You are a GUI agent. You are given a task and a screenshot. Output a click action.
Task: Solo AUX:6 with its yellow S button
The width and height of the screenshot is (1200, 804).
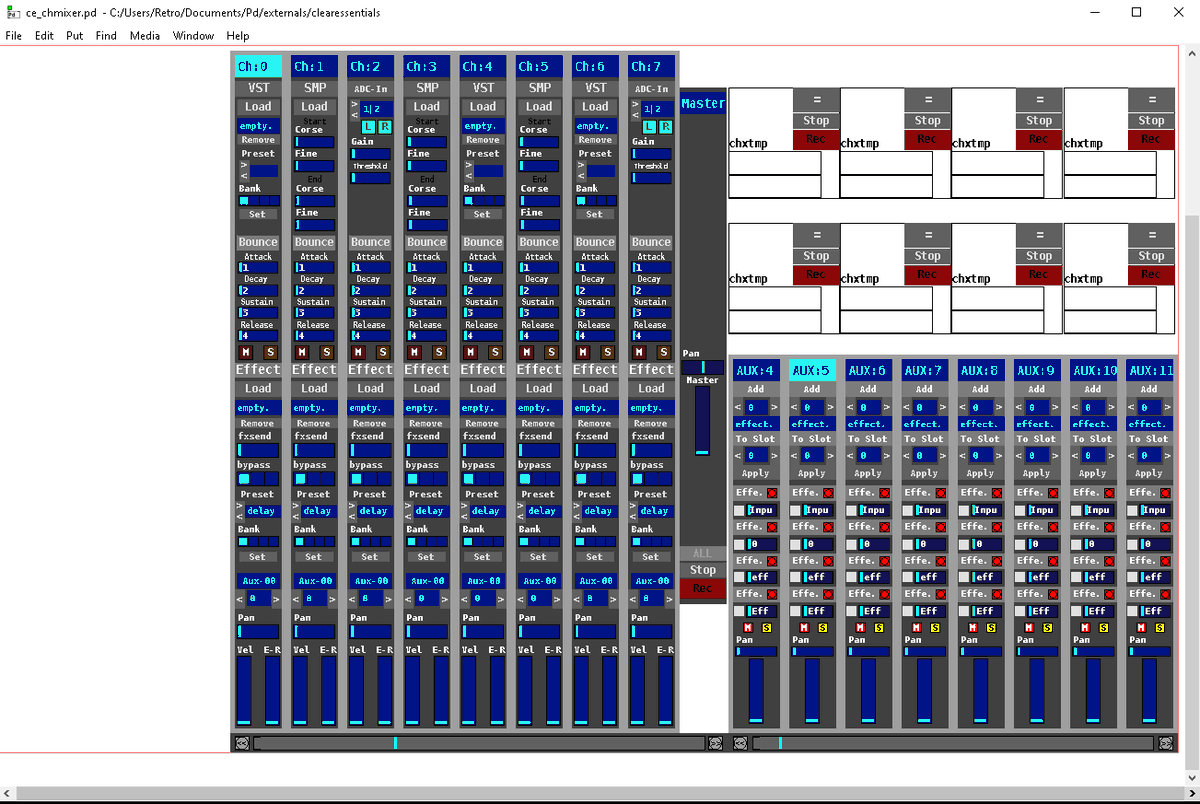pyautogui.click(x=880, y=627)
